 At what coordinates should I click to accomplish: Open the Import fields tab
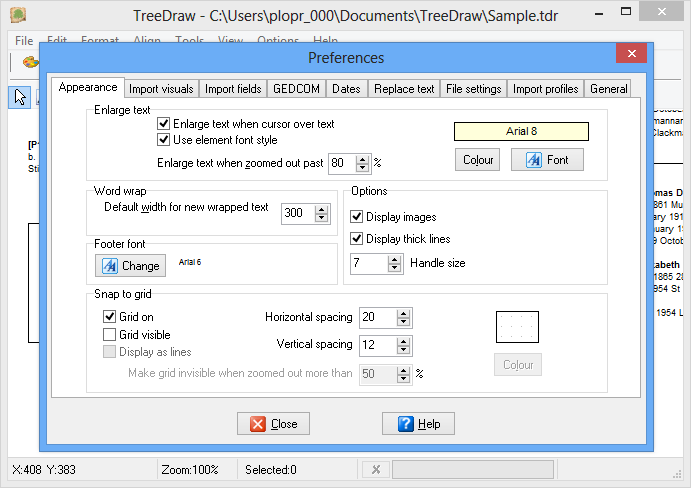233,89
